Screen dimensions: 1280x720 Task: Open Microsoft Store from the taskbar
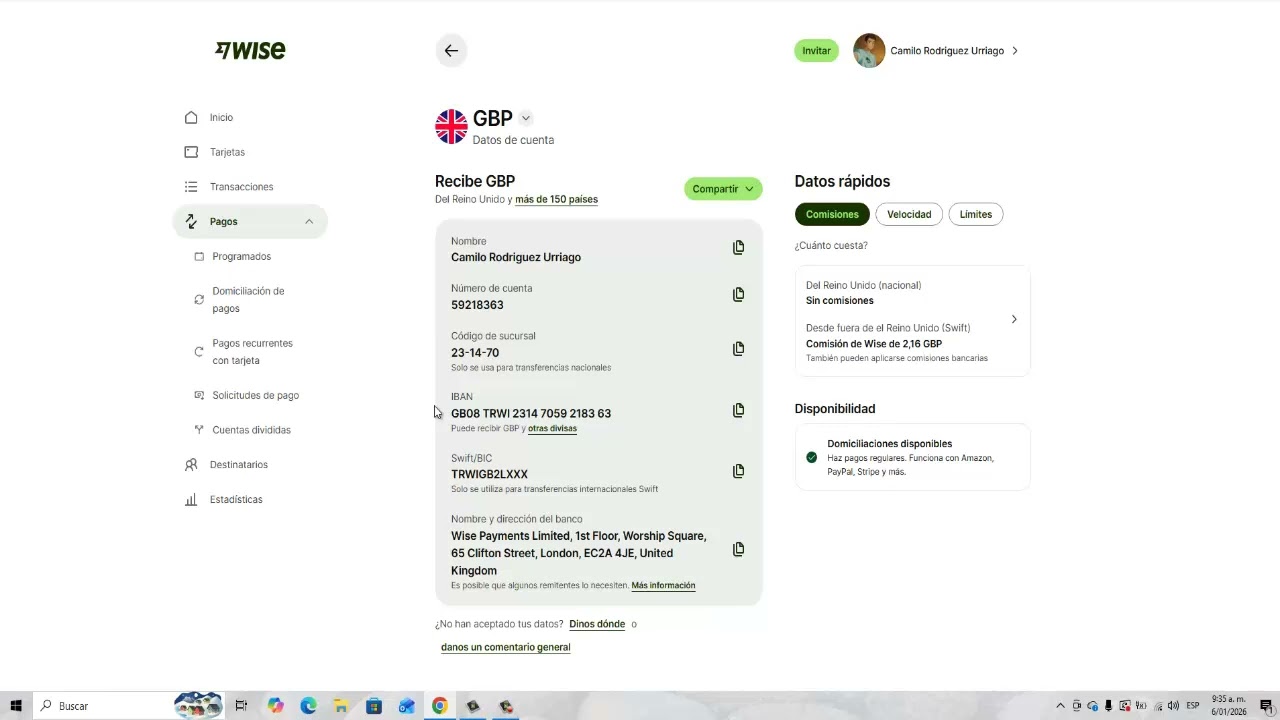374,706
